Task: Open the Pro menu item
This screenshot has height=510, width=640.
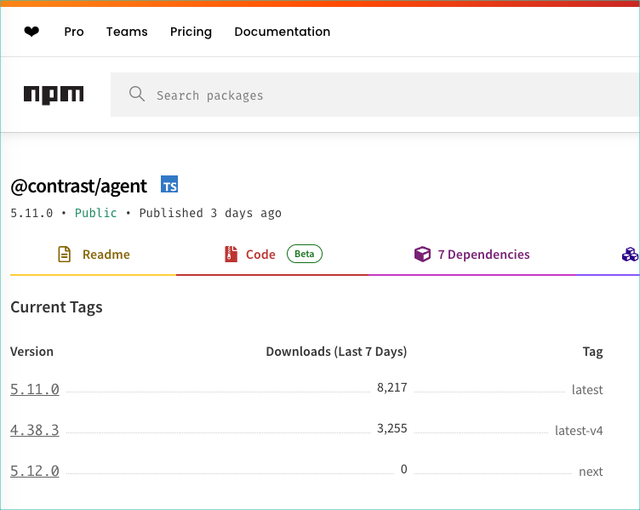Action: tap(74, 32)
